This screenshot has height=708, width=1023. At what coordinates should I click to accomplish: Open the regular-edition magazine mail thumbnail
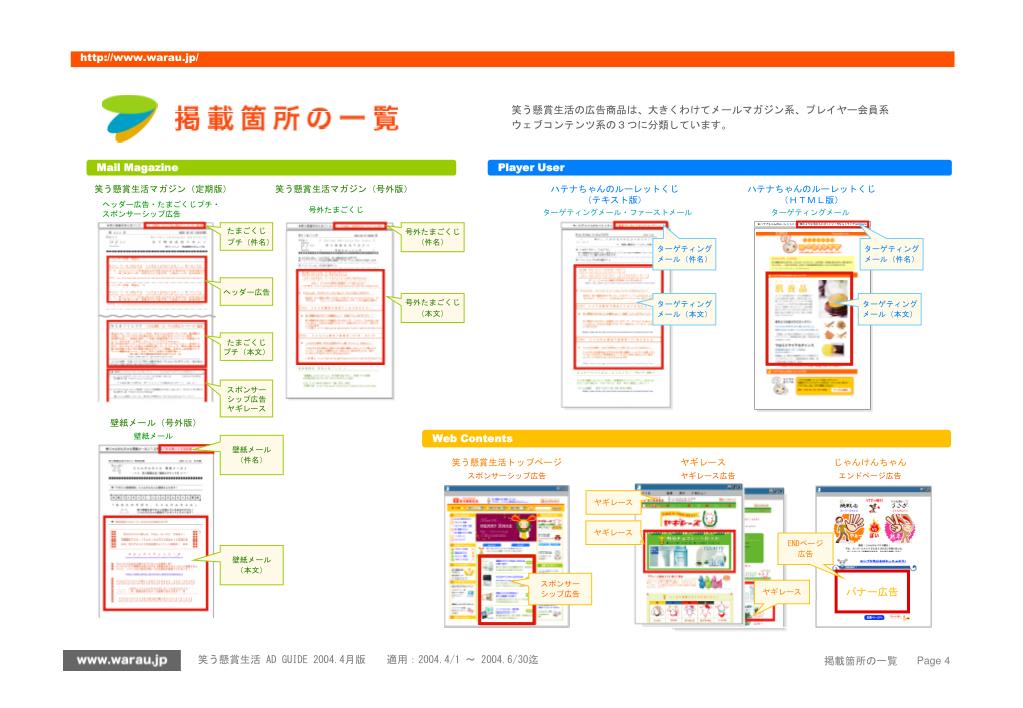(x=154, y=311)
